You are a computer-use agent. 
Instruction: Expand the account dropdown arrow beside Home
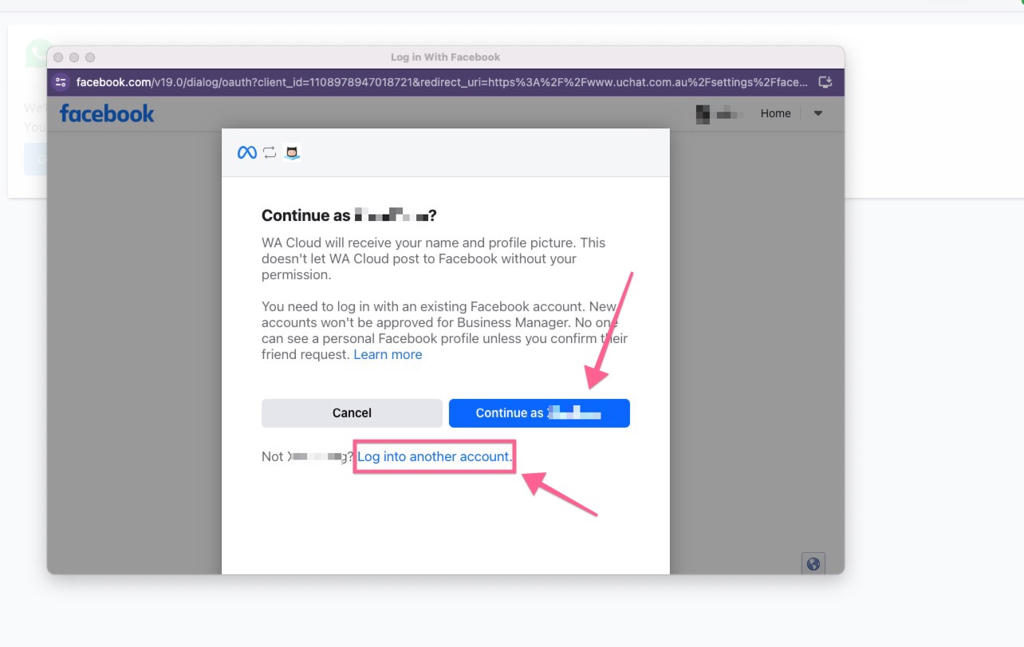[818, 114]
